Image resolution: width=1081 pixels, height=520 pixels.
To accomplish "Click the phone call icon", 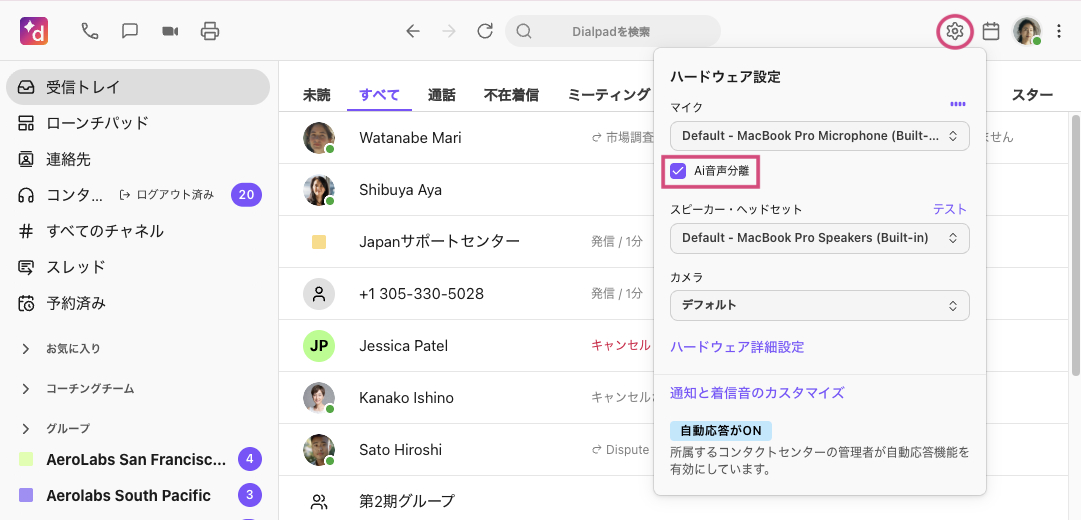I will [90, 31].
